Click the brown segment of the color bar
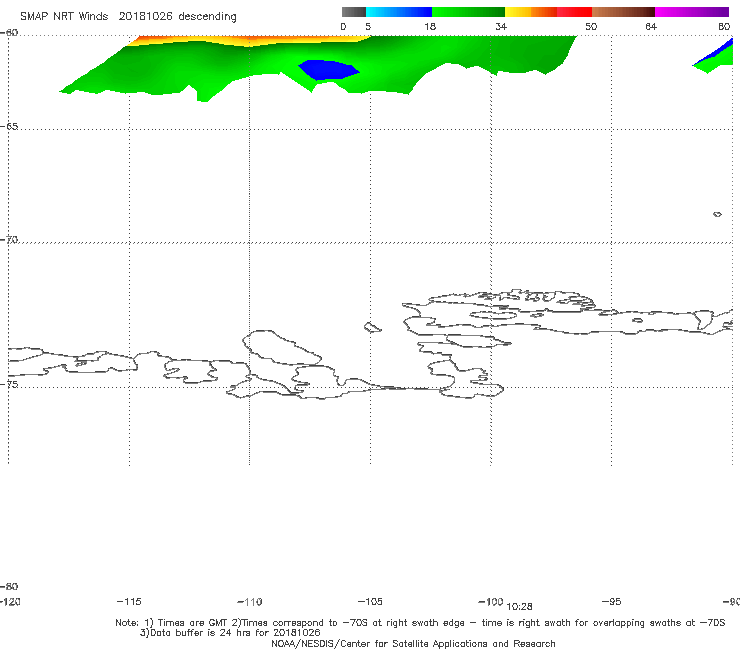The image size is (740, 650). [623, 12]
